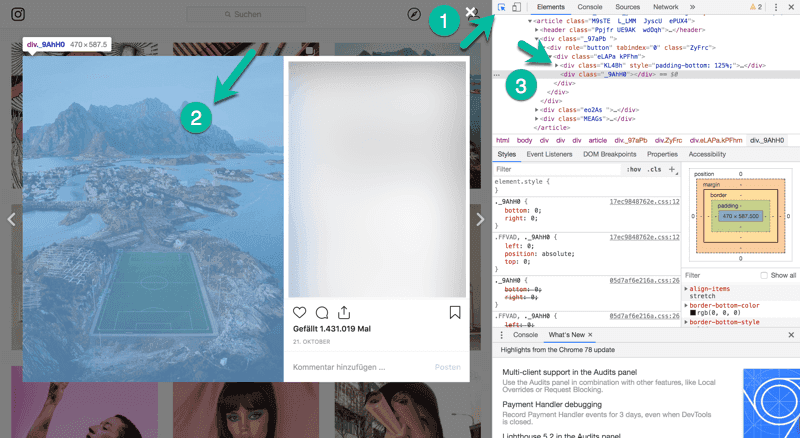This screenshot has height=438, width=800.
Task: Select the div._97aPb breadcrumb
Action: pos(631,140)
